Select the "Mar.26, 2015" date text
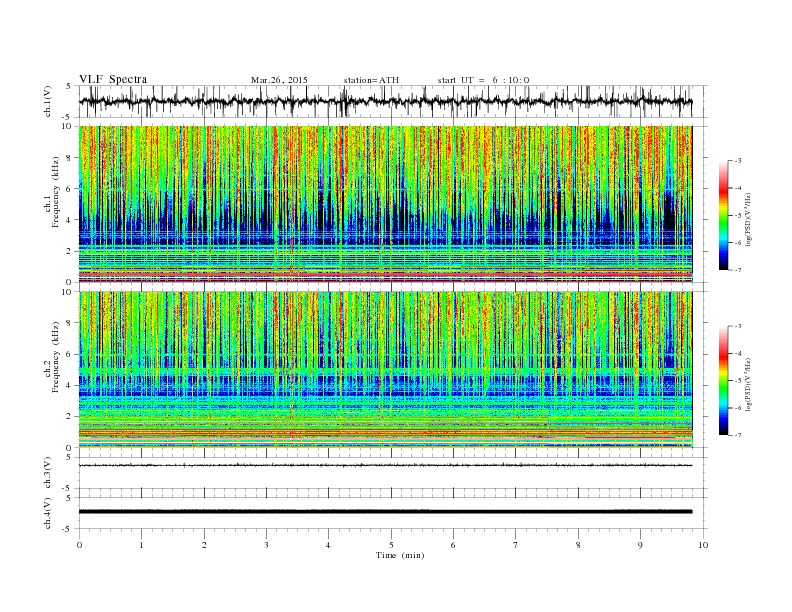Screen dimensions: 792x612 [x=279, y=80]
